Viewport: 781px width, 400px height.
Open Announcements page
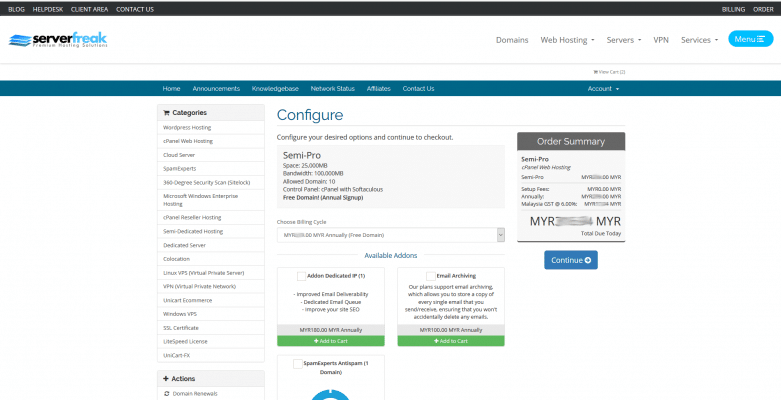[216, 89]
